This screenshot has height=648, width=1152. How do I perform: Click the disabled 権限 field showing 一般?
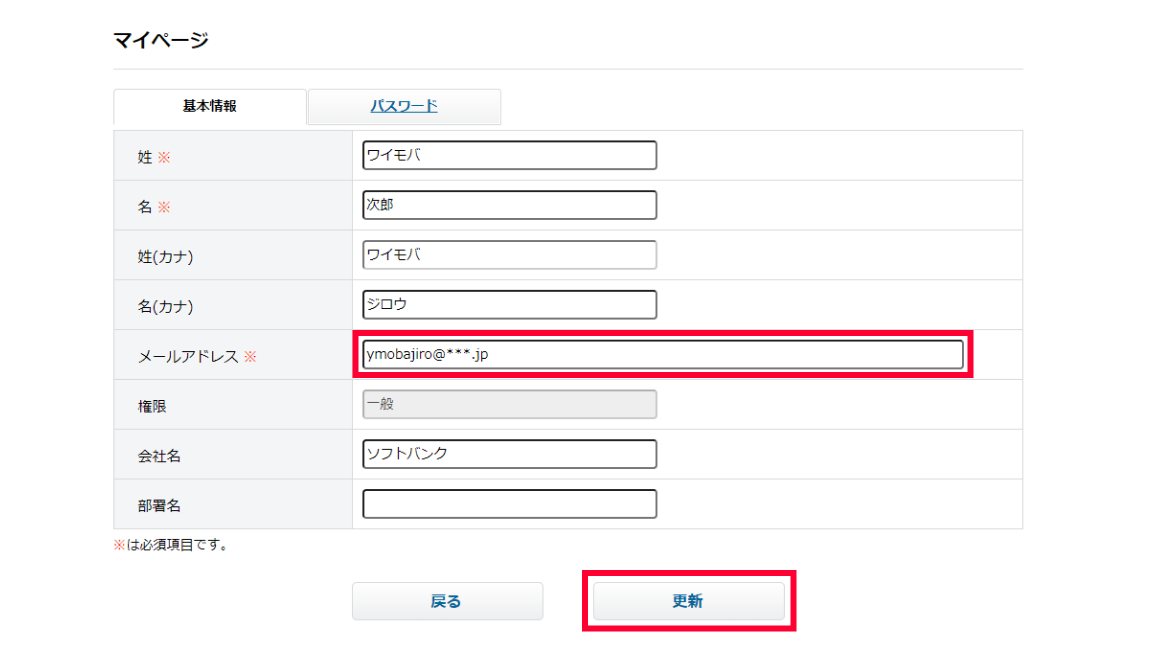509,404
